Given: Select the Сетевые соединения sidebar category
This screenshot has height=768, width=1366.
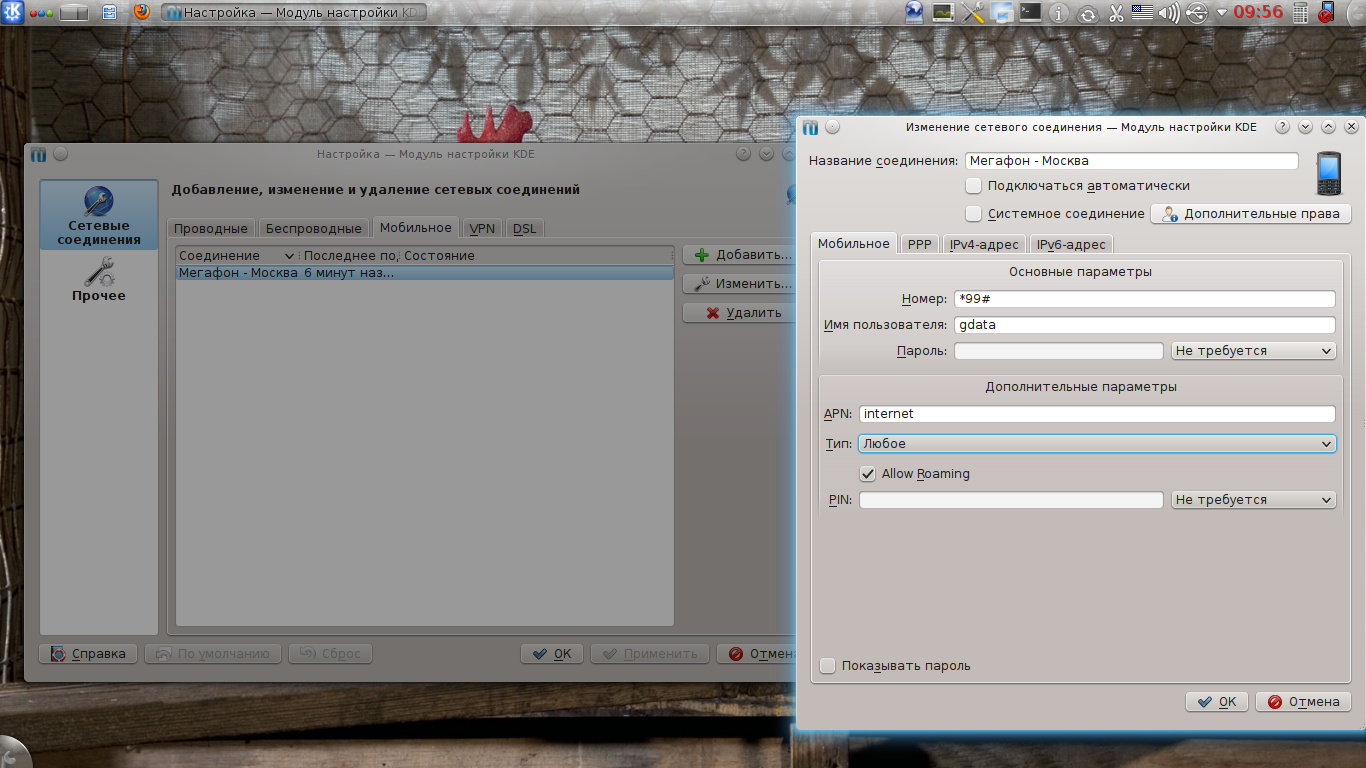Looking at the screenshot, I should tap(99, 215).
